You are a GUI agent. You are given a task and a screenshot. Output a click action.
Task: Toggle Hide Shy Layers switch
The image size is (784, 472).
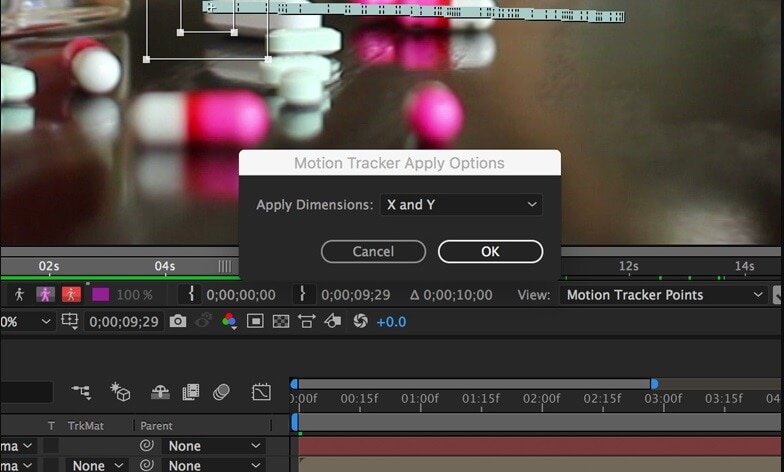point(160,392)
